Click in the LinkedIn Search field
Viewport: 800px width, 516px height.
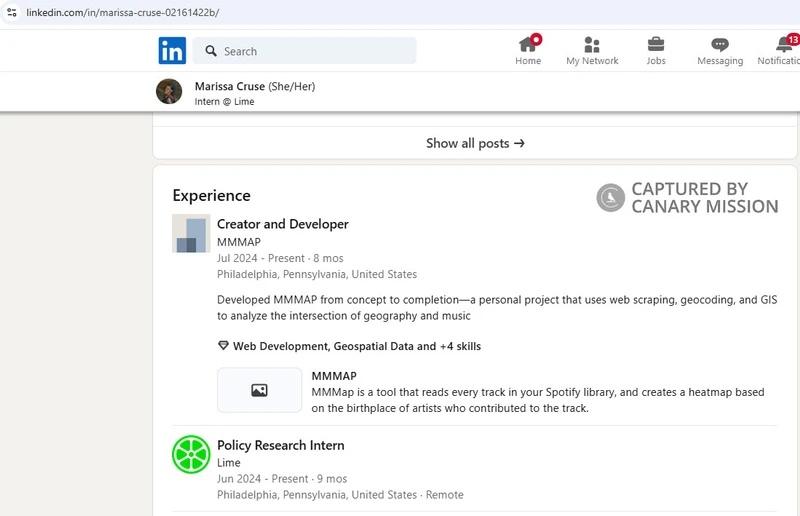coord(304,51)
